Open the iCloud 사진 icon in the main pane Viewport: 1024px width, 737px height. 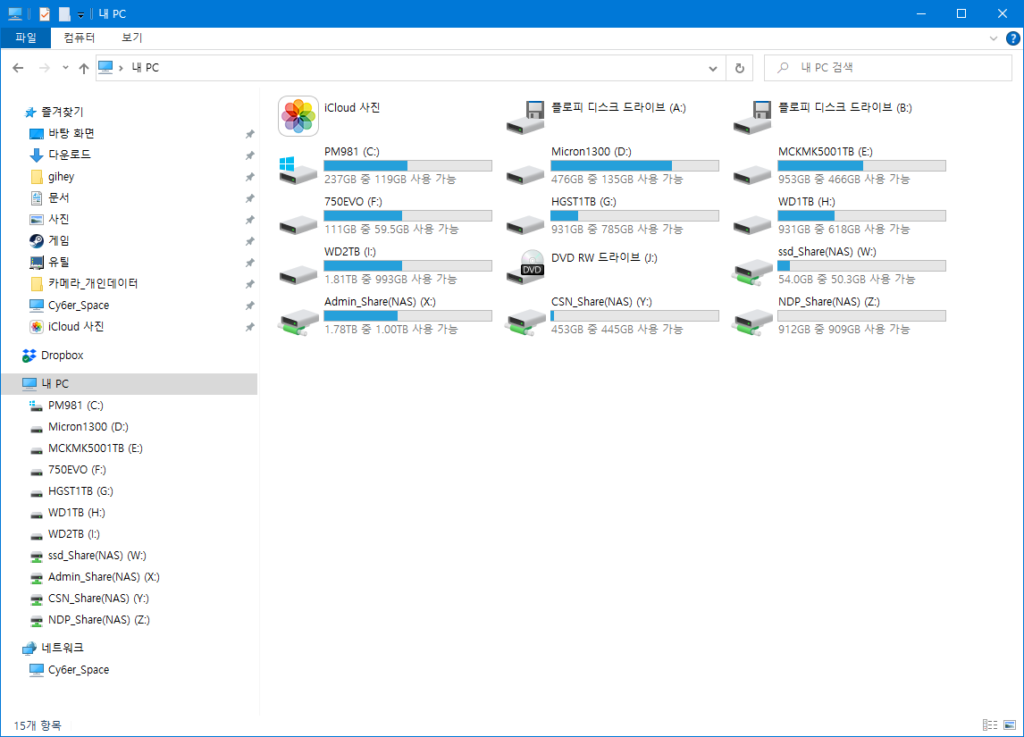click(298, 116)
